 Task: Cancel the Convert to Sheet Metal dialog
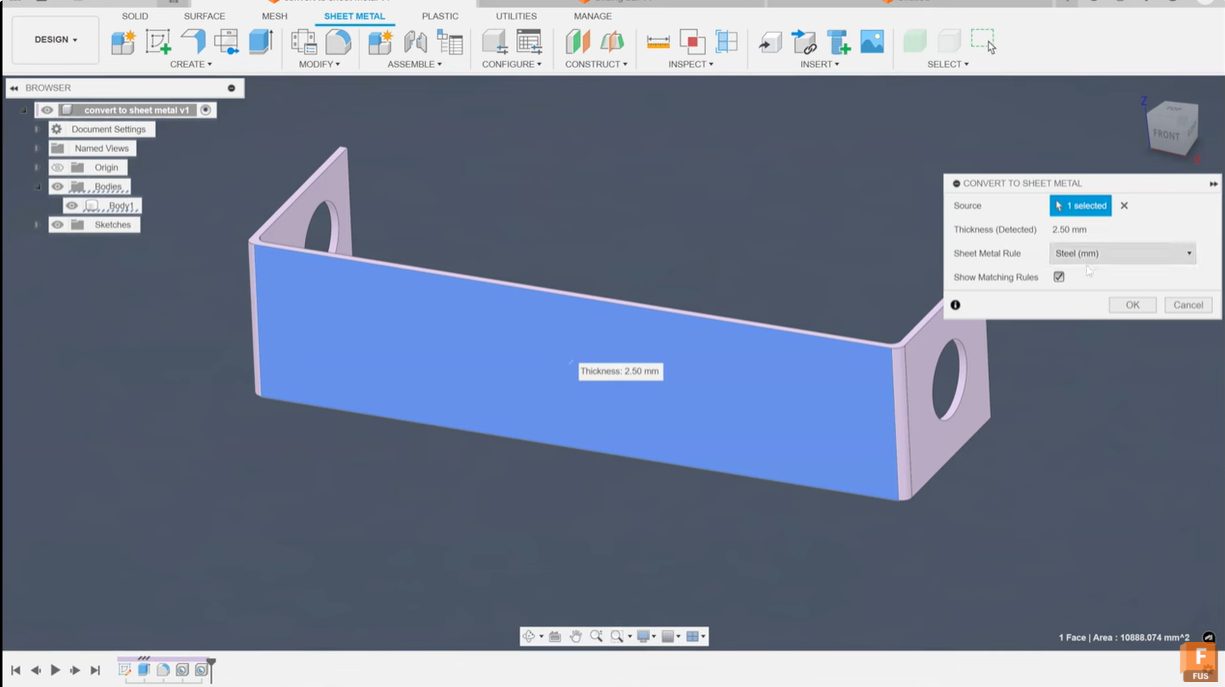tap(1187, 305)
